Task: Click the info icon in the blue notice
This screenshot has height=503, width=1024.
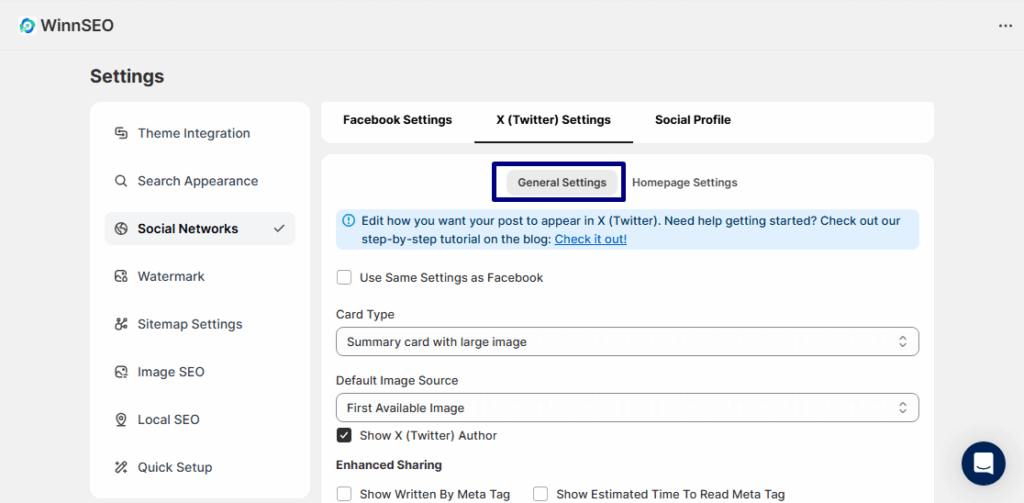Action: (349, 220)
